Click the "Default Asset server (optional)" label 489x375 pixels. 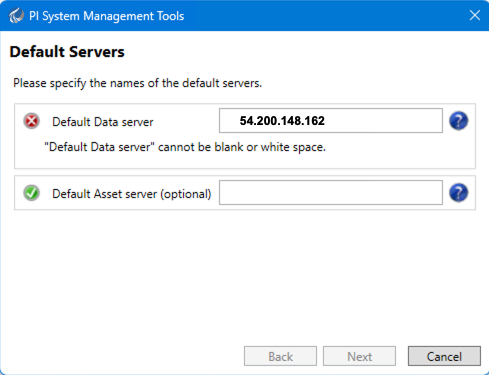[x=132, y=194]
